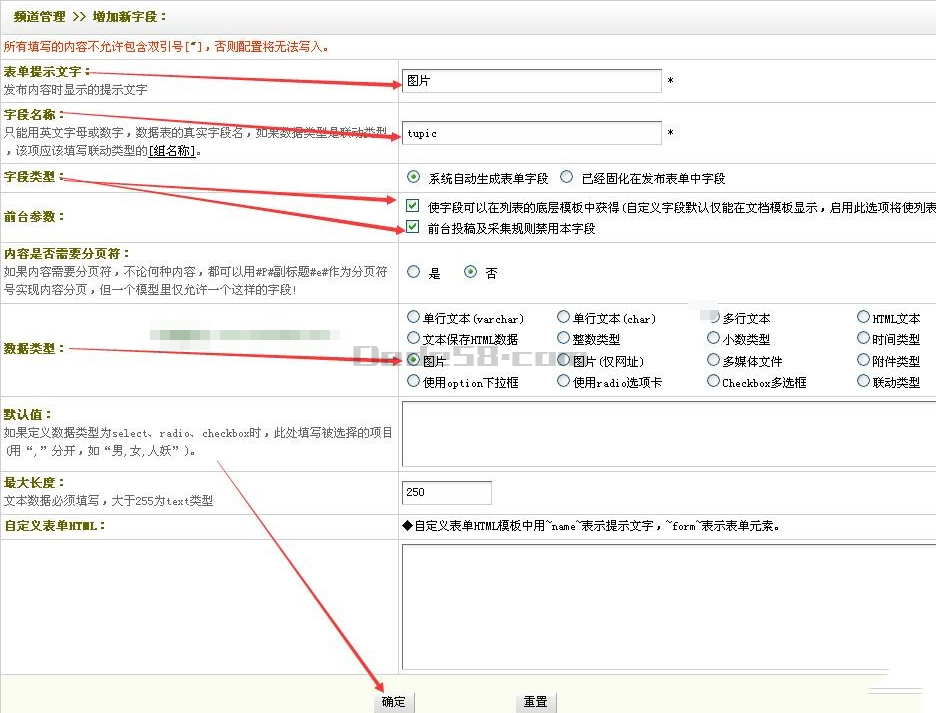
Task: Choose 联动类型 data type
Action: [864, 382]
